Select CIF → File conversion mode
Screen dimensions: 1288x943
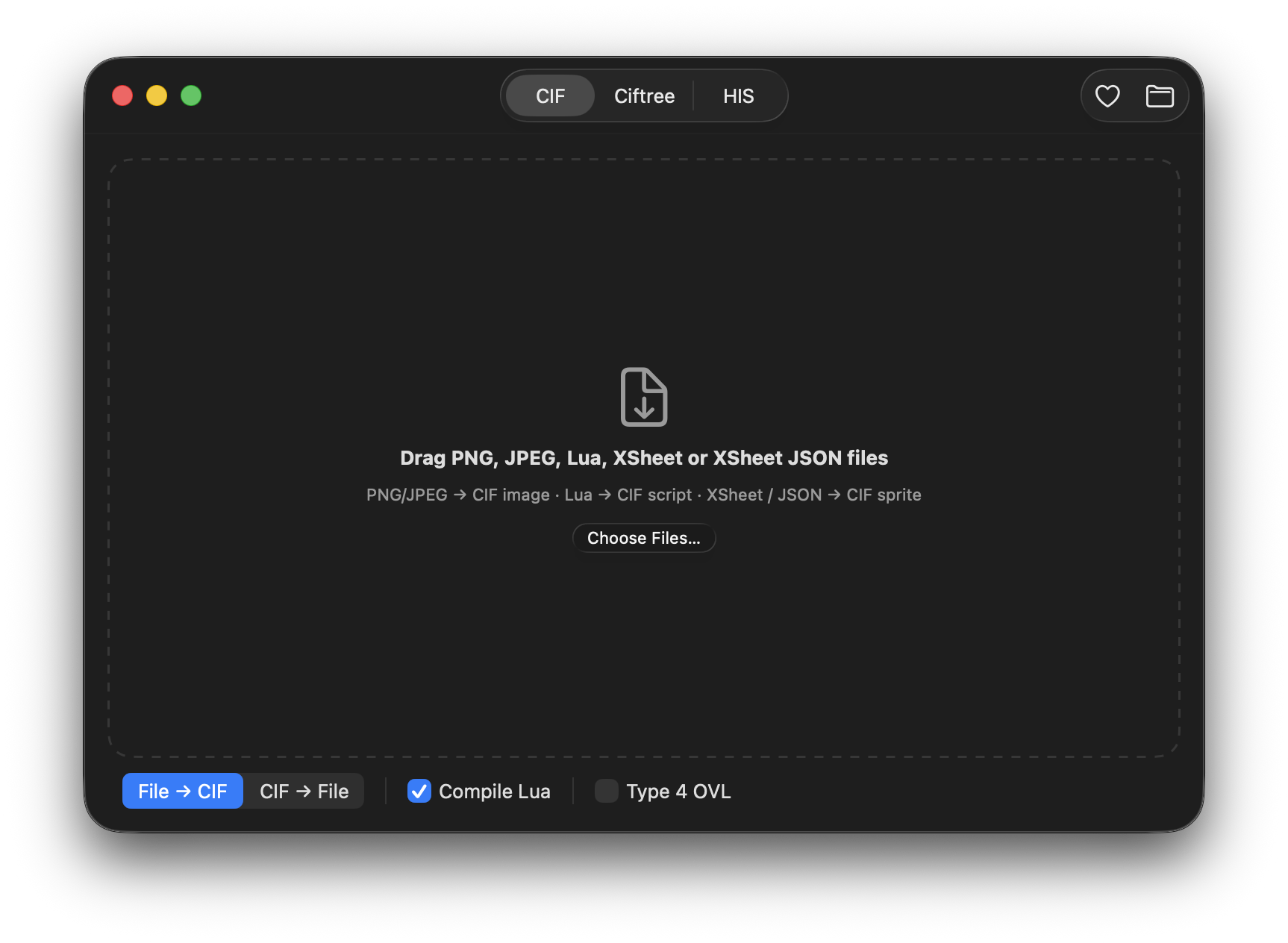[304, 791]
